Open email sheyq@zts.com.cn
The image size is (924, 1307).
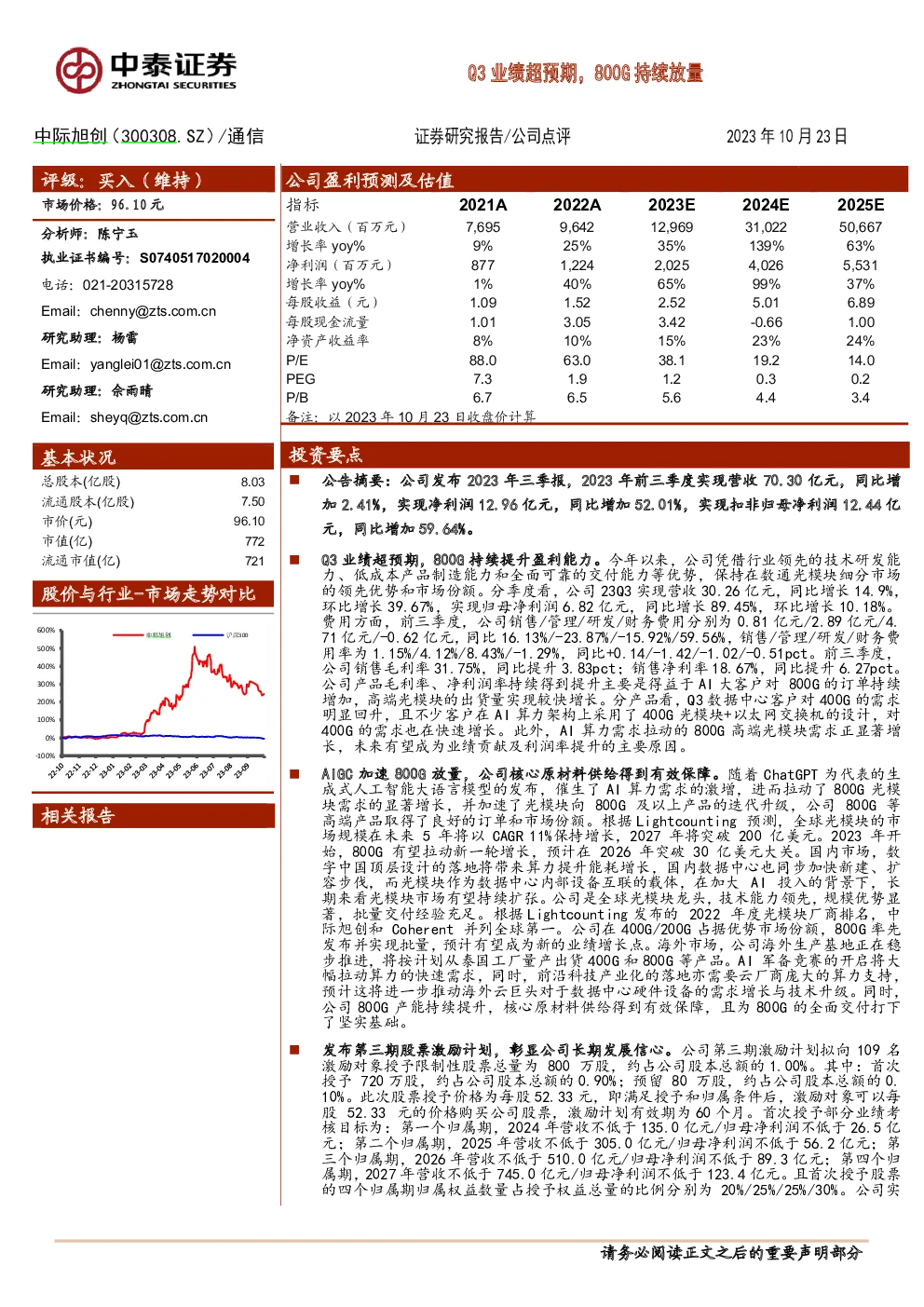tap(149, 417)
